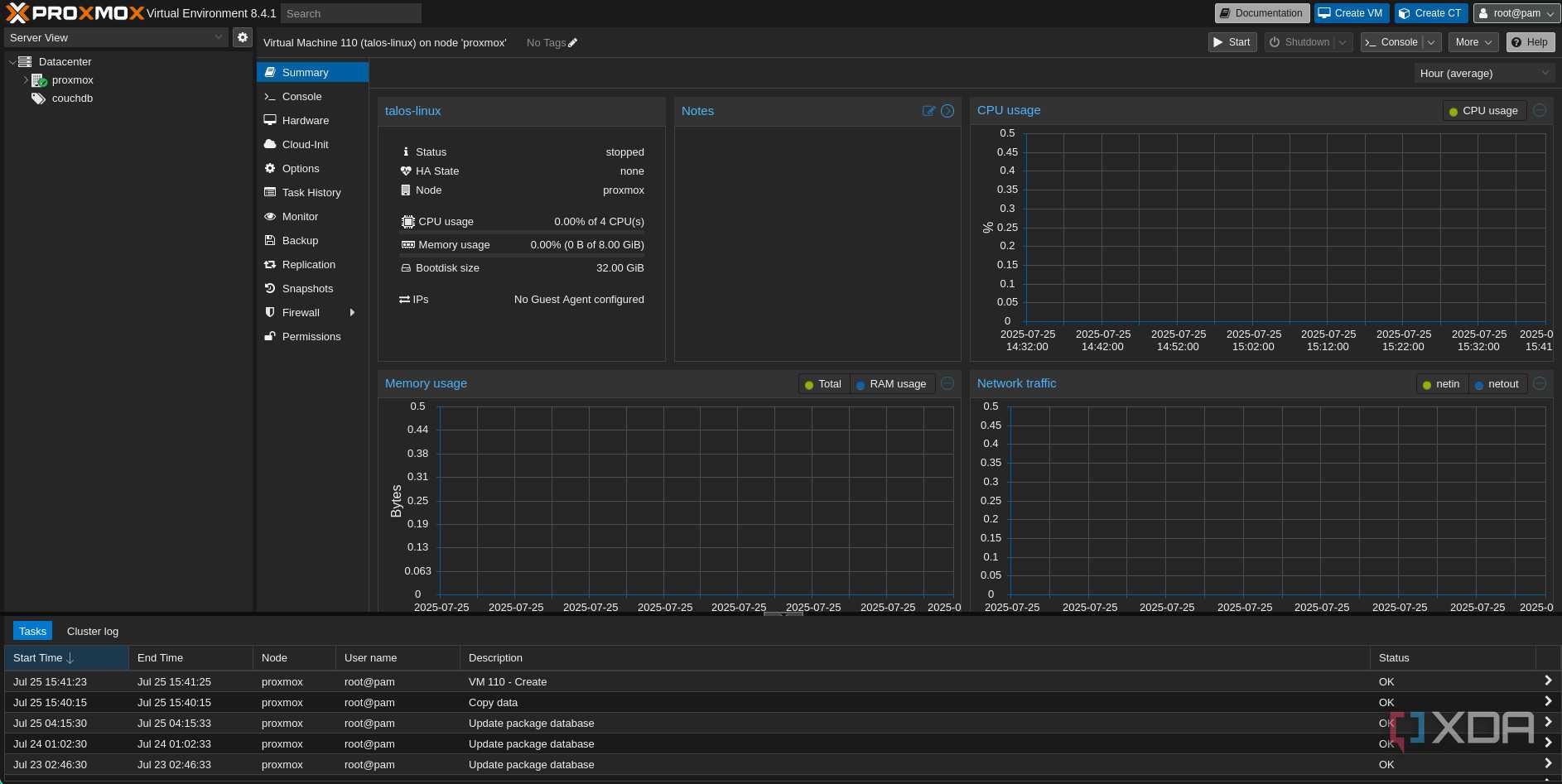Collapse the CPU usage chart panel
This screenshot has height=784, width=1562.
(1540, 110)
